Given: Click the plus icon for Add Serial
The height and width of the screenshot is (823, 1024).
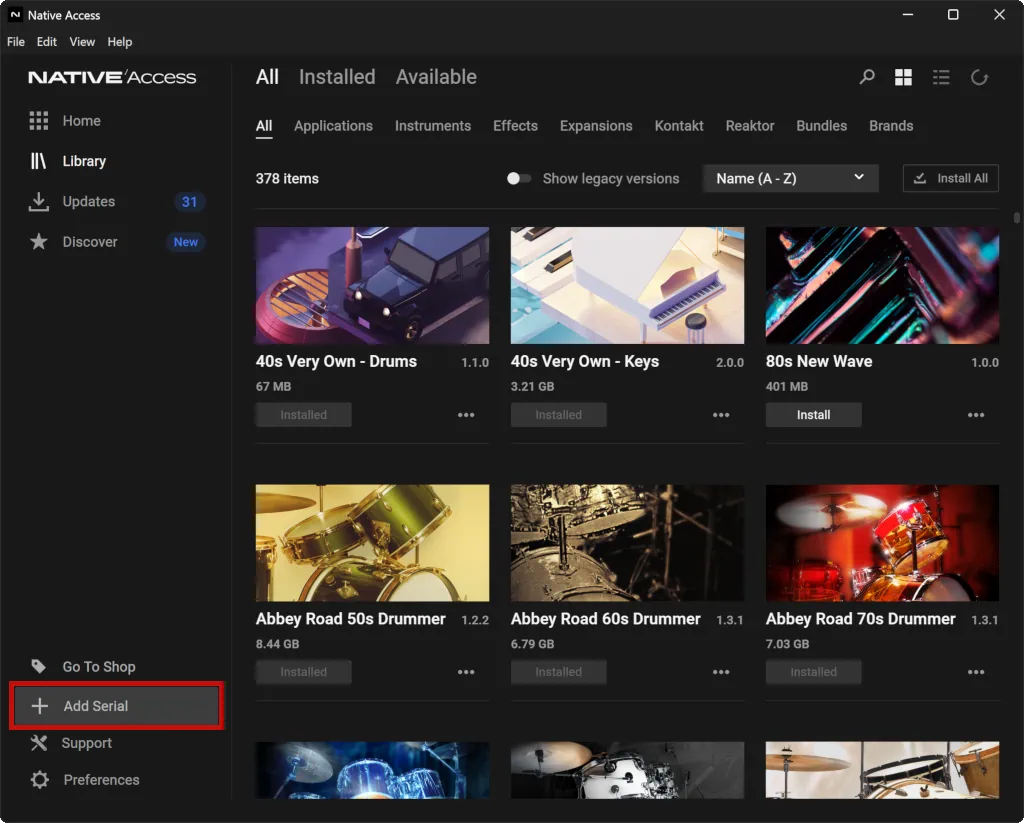Looking at the screenshot, I should (40, 705).
